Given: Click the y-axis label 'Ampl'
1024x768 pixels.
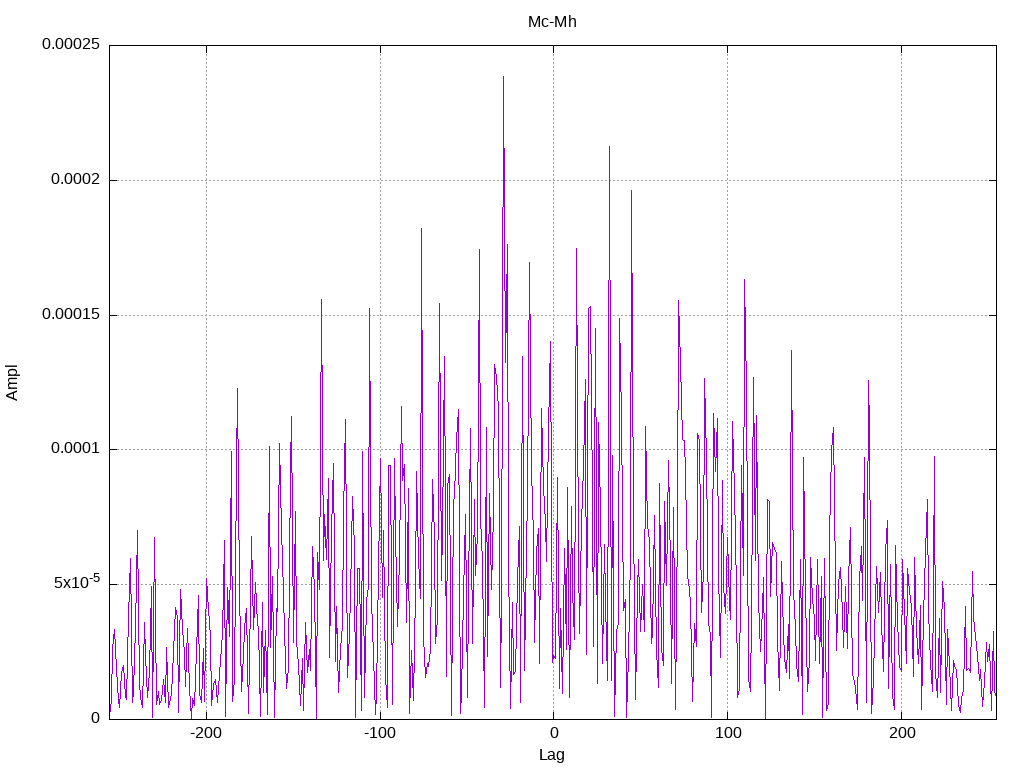Looking at the screenshot, I should pos(12,382).
